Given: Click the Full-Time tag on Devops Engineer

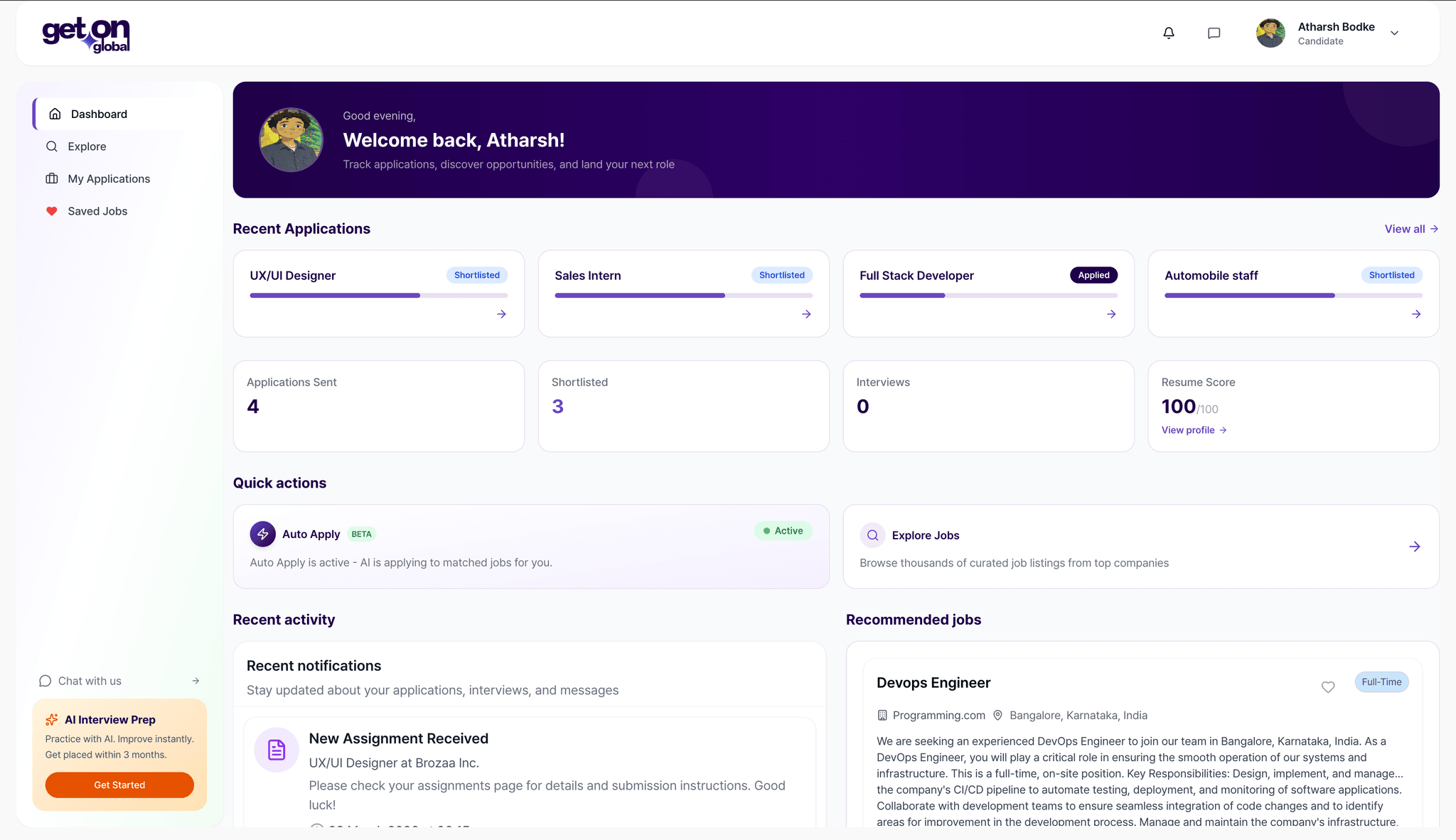Looking at the screenshot, I should (x=1381, y=682).
